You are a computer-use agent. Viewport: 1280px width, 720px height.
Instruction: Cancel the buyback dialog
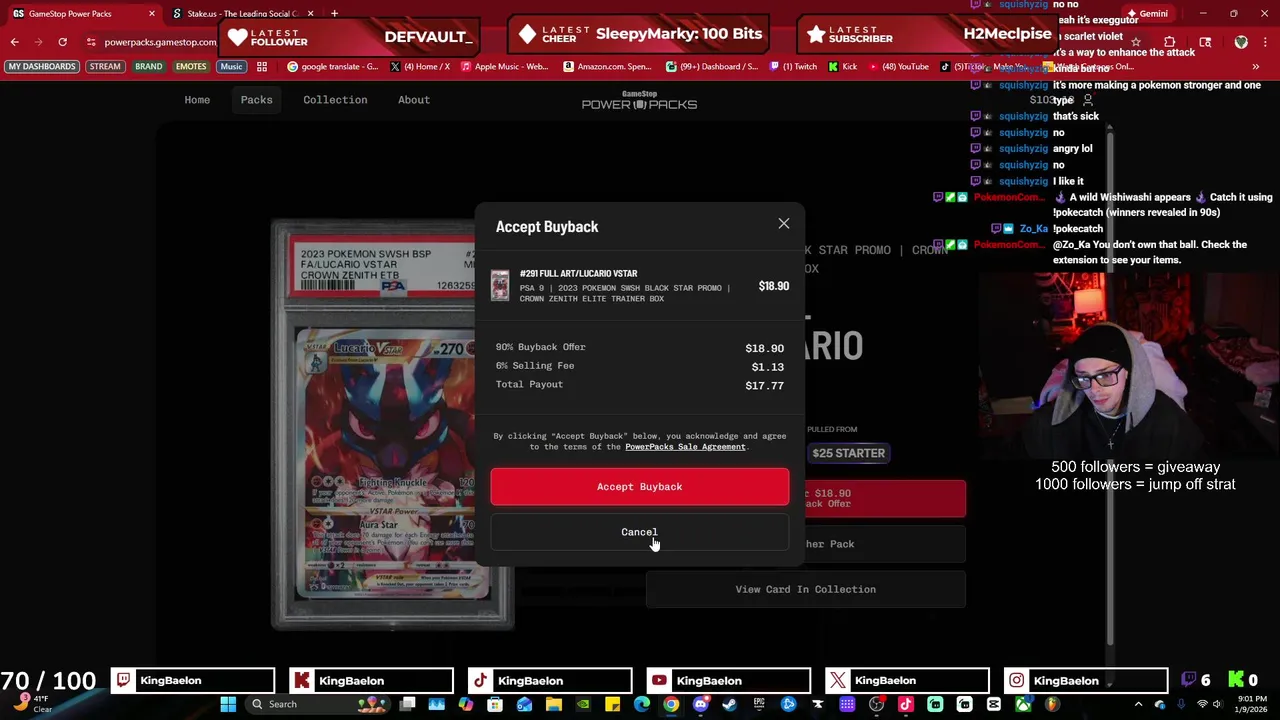pos(640,532)
